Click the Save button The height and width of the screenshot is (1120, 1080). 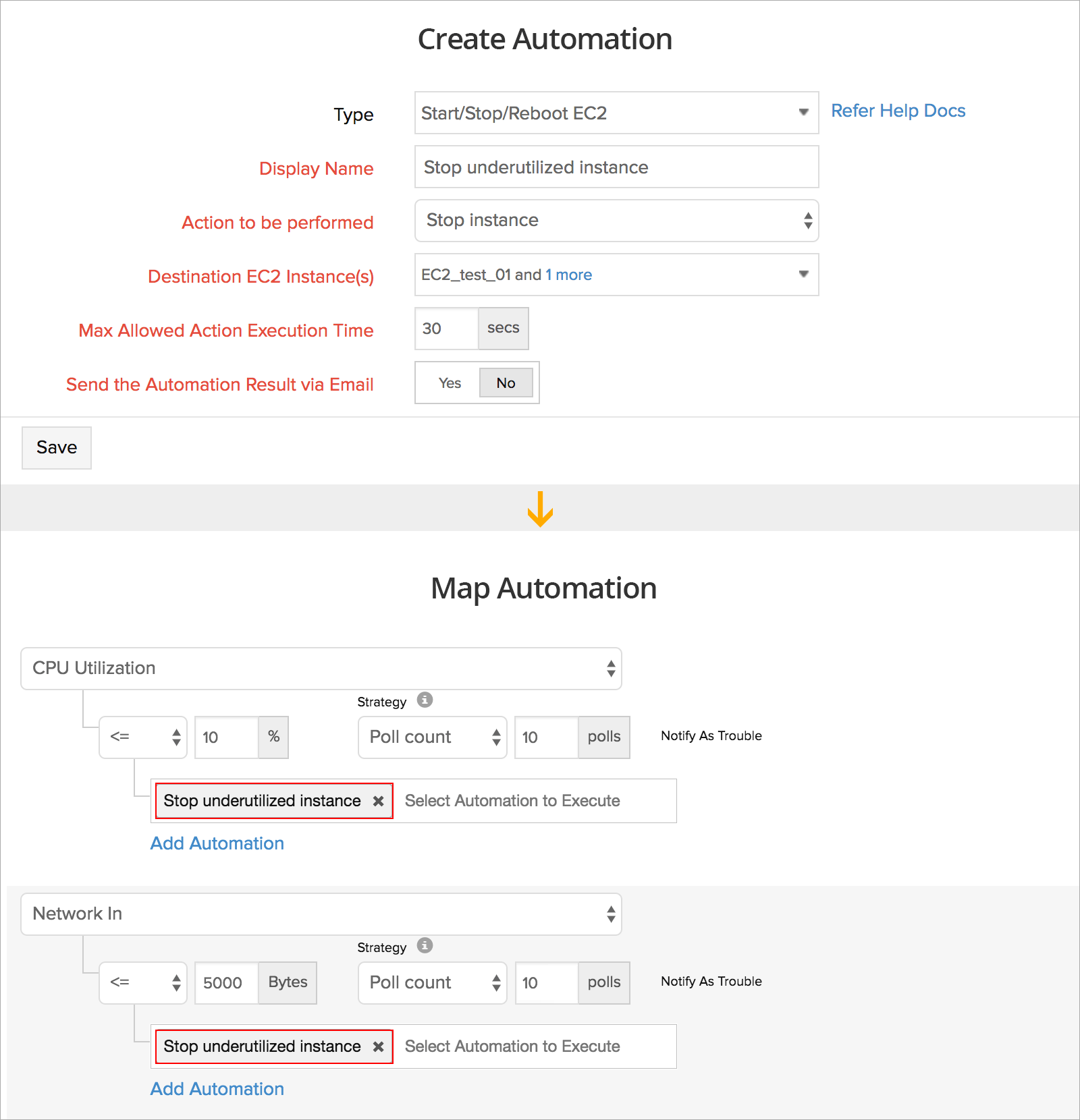(x=56, y=447)
